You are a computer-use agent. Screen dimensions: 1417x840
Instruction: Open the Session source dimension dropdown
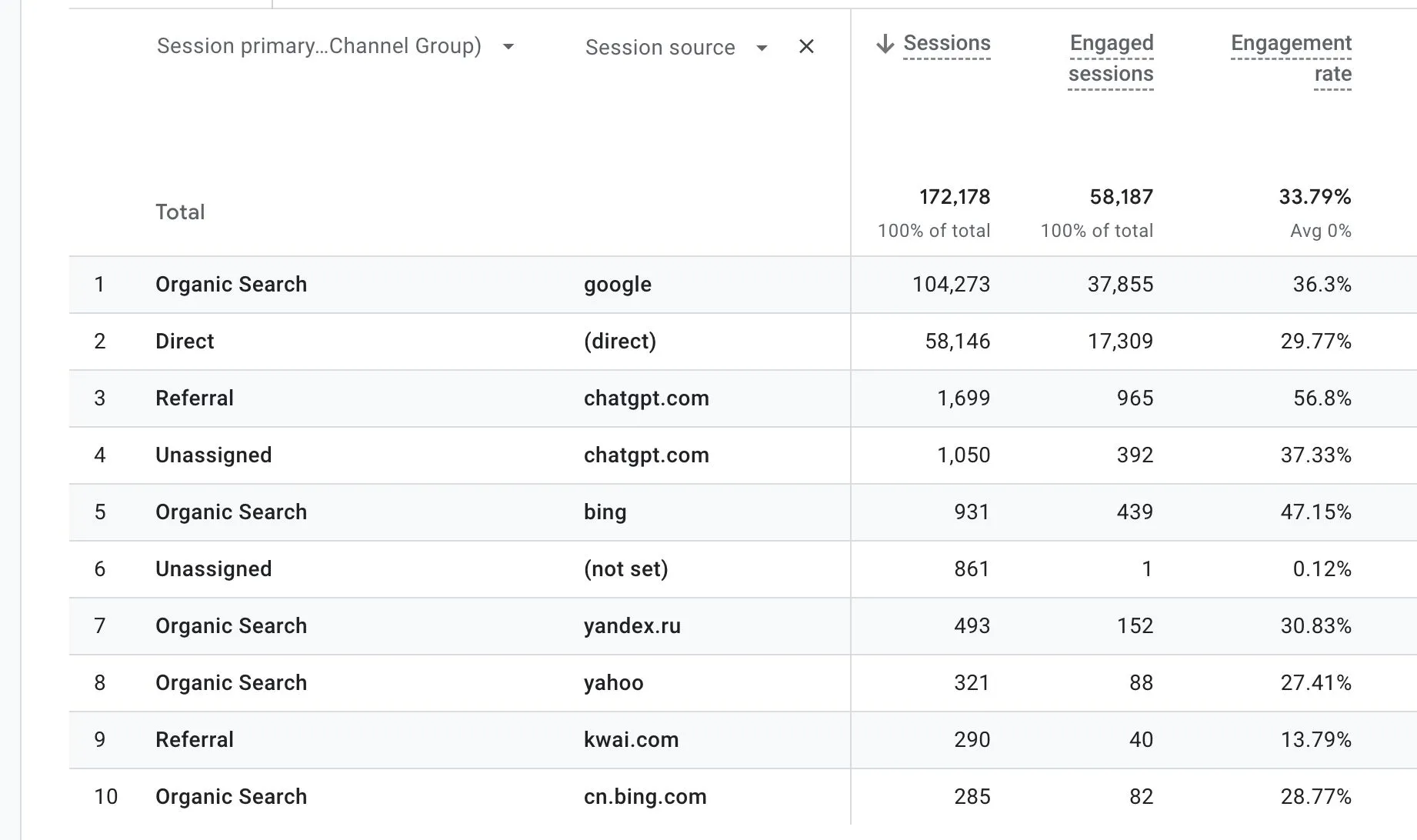[676, 48]
